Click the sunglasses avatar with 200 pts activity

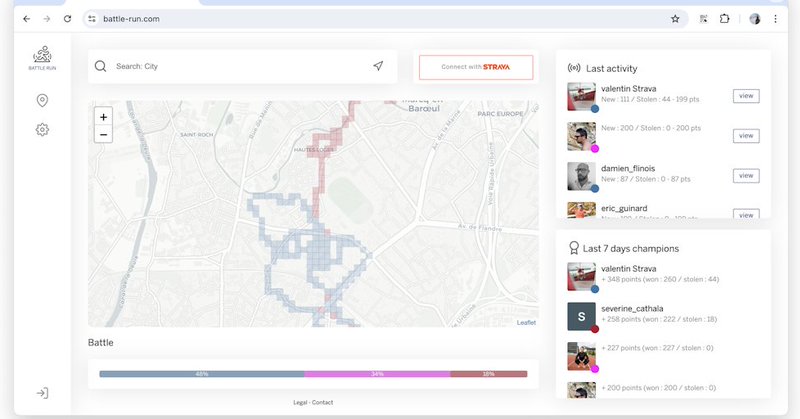582,136
